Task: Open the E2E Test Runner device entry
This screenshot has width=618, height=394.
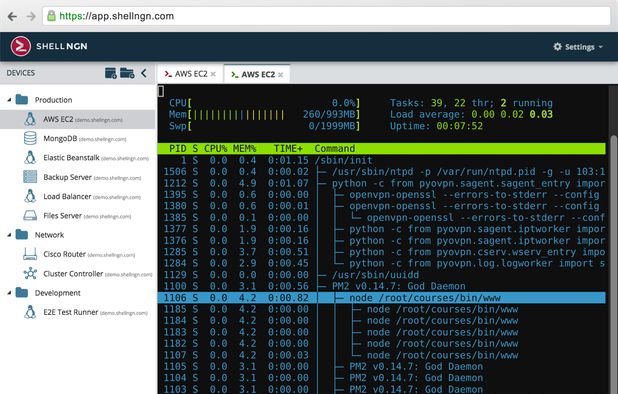Action: [x=78, y=312]
